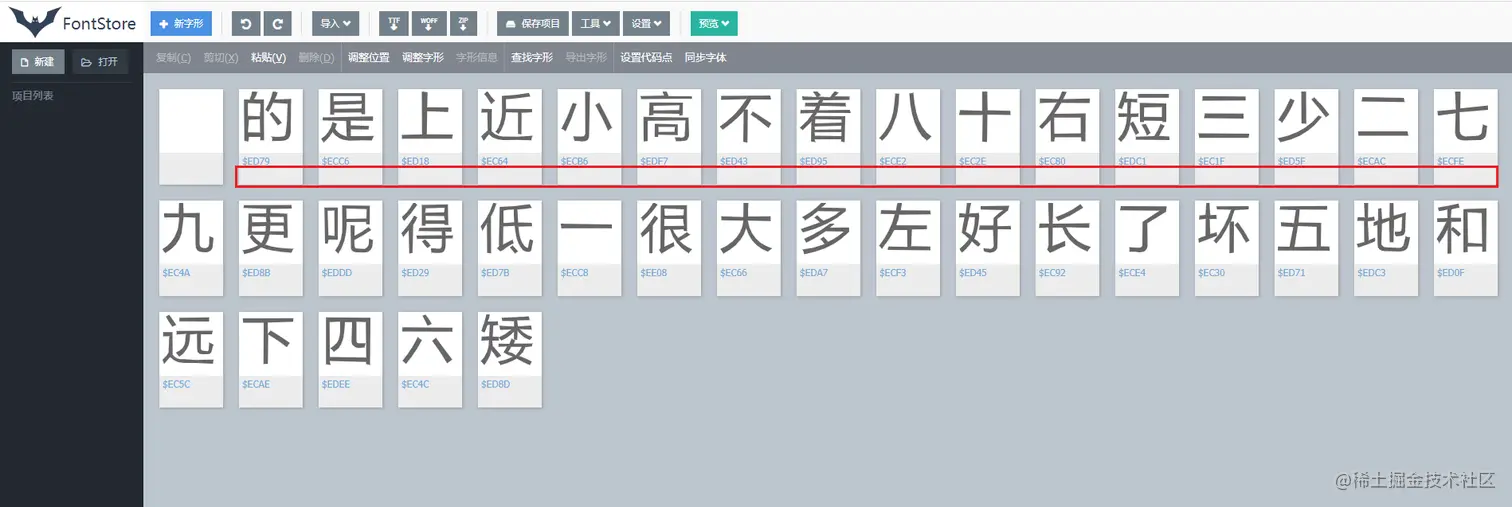1512x507 pixels.
Task: Select the 九 glyph card
Action: coord(191,248)
